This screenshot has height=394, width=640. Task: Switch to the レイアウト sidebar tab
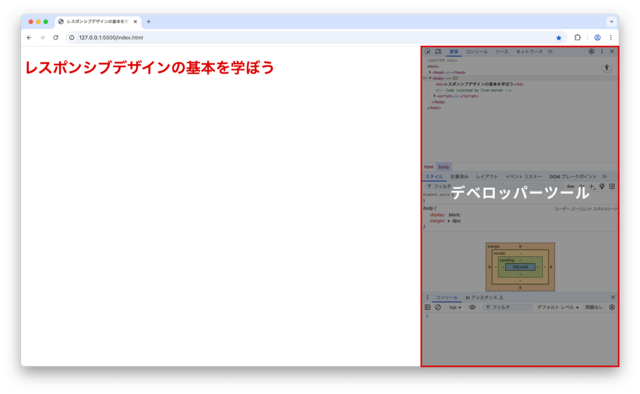[x=487, y=177]
